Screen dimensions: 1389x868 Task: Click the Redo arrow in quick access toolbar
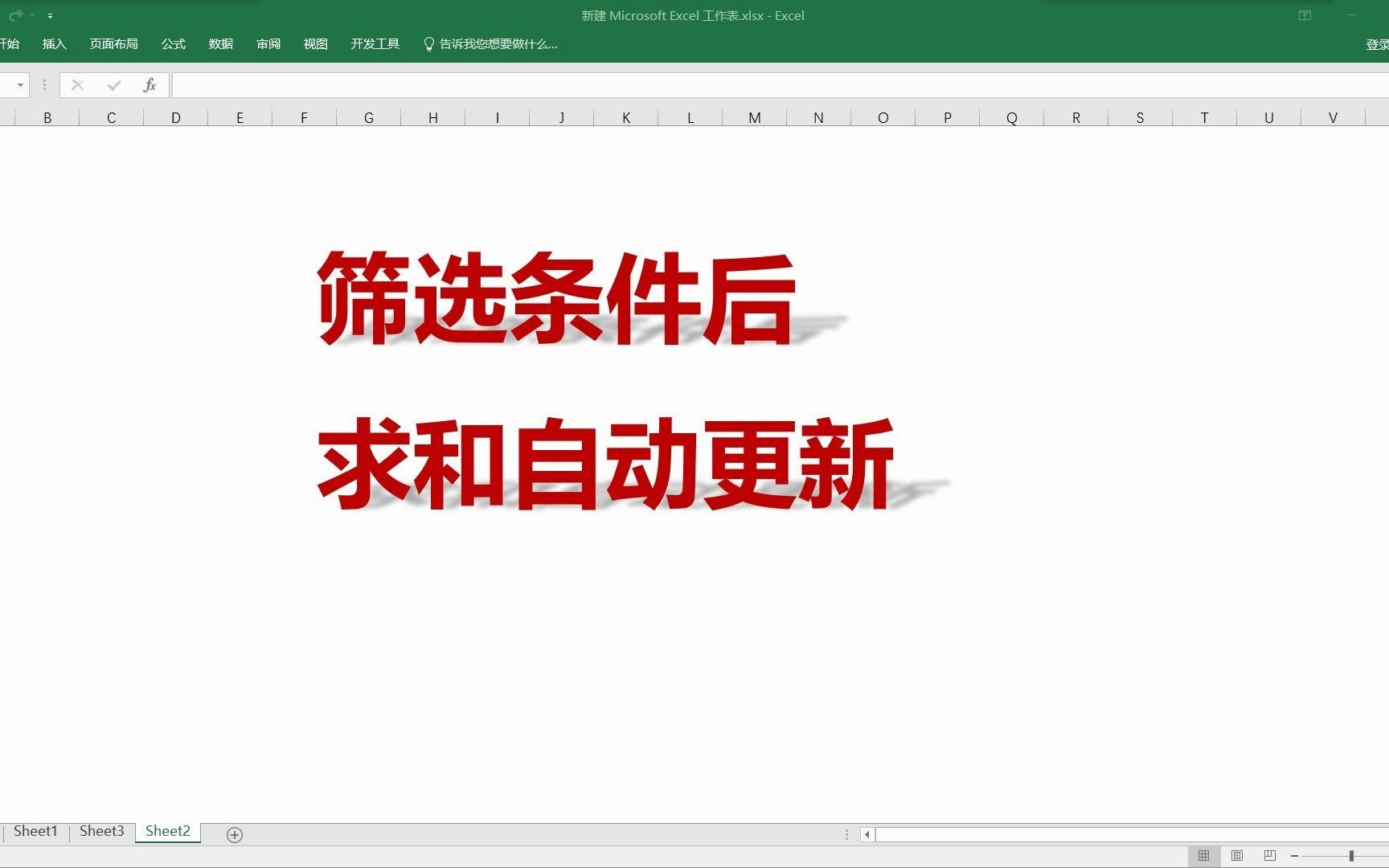click(15, 15)
